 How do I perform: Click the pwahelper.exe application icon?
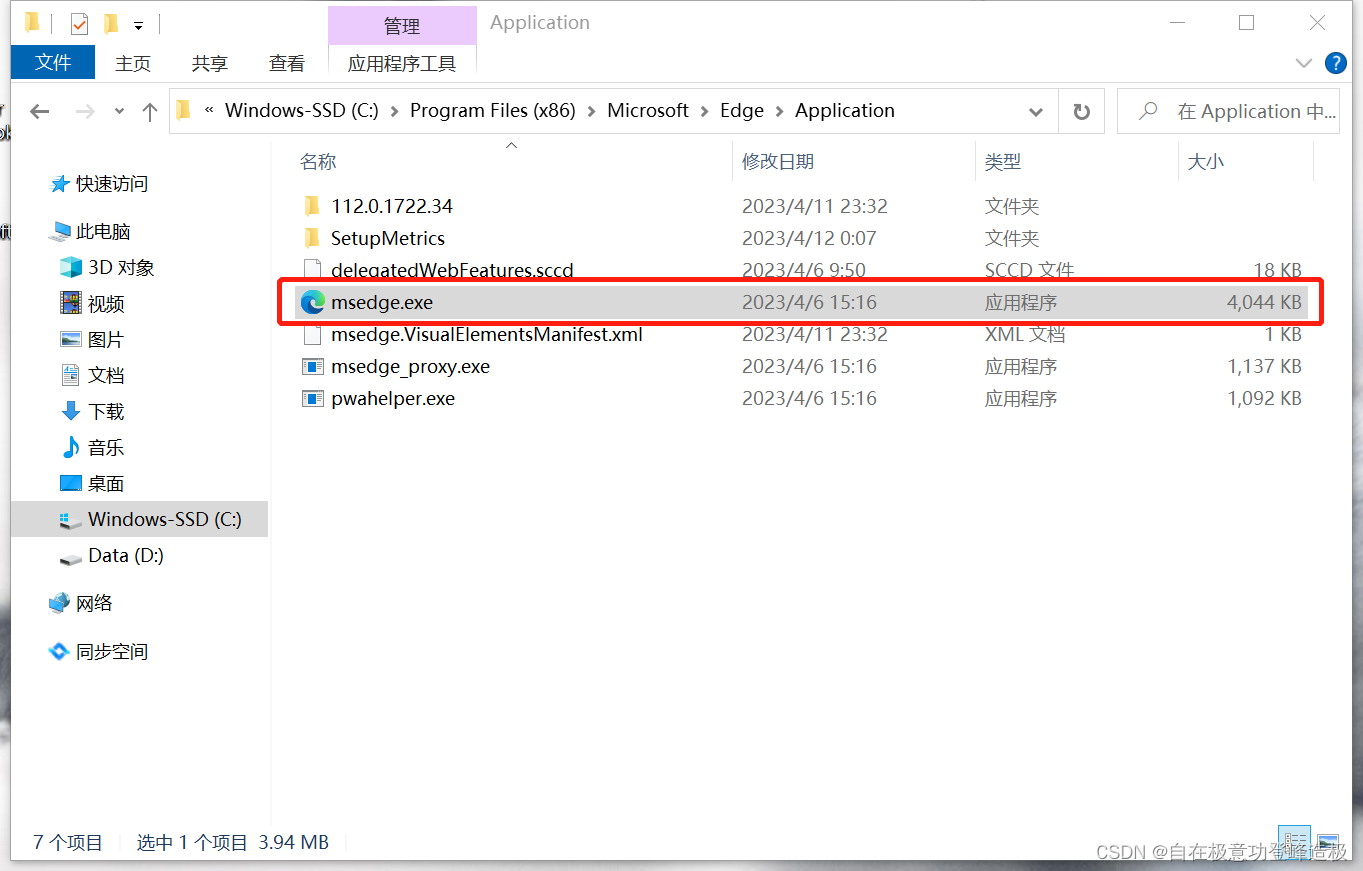tap(313, 398)
